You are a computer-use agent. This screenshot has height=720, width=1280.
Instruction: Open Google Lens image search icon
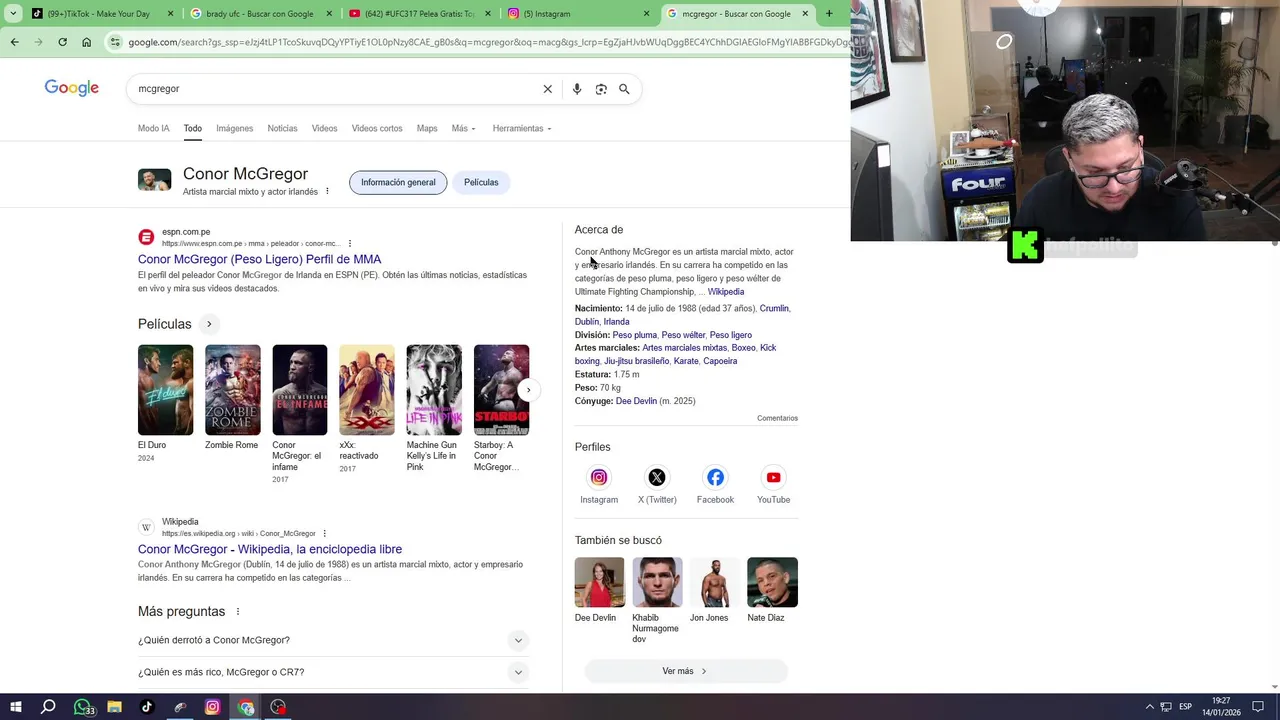601,89
